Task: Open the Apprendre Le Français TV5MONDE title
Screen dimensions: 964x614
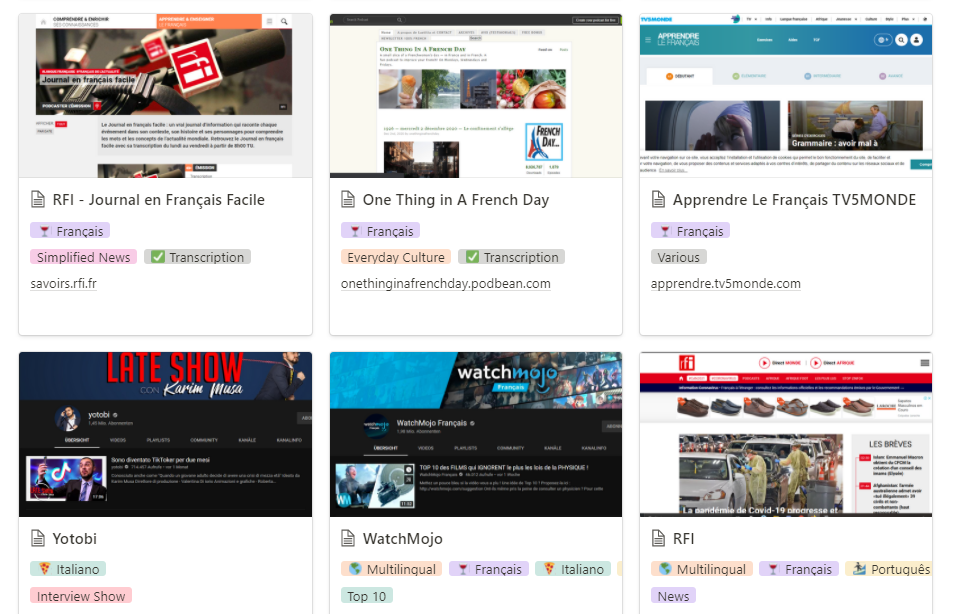Action: tap(794, 200)
